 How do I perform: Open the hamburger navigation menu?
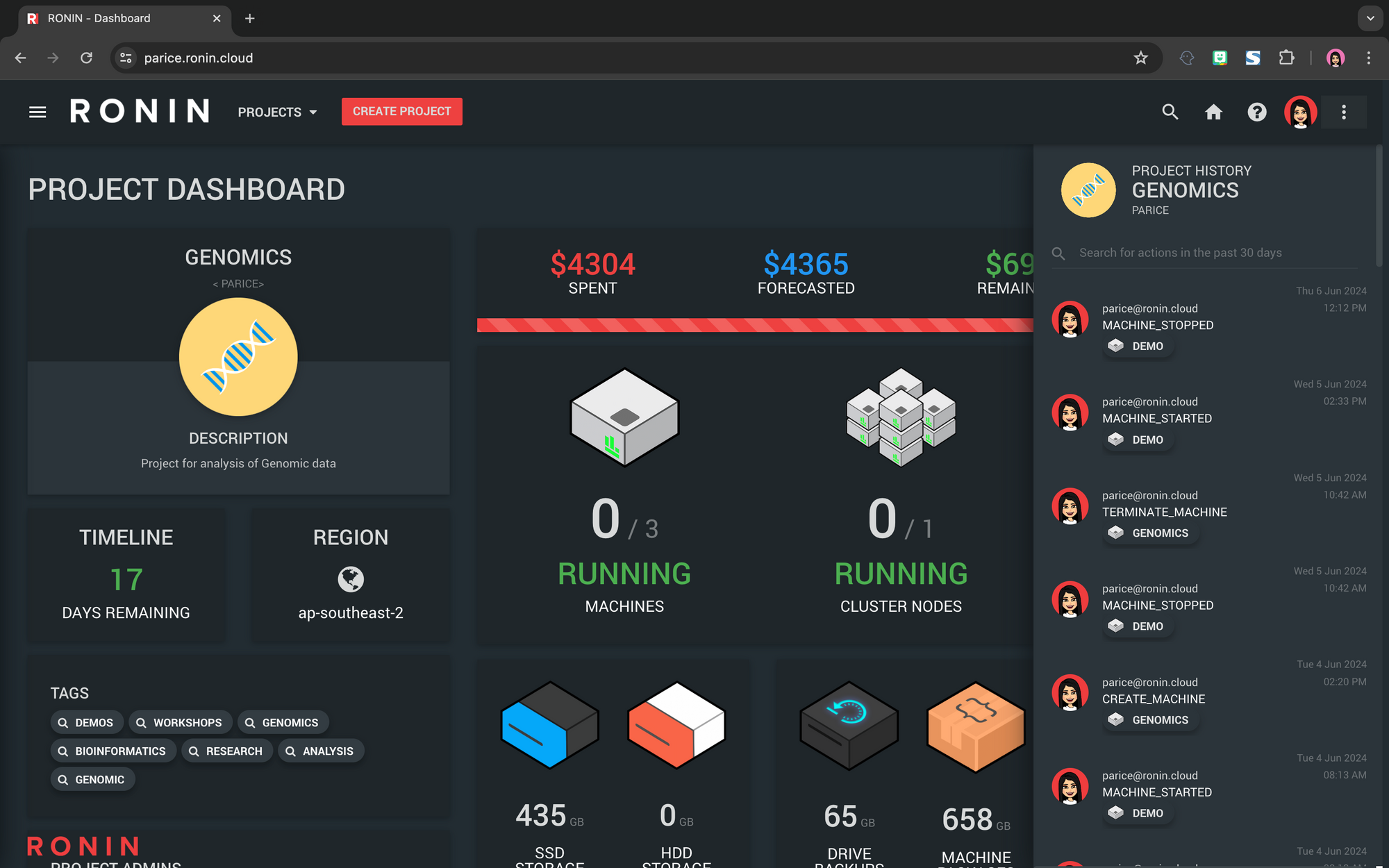point(38,112)
